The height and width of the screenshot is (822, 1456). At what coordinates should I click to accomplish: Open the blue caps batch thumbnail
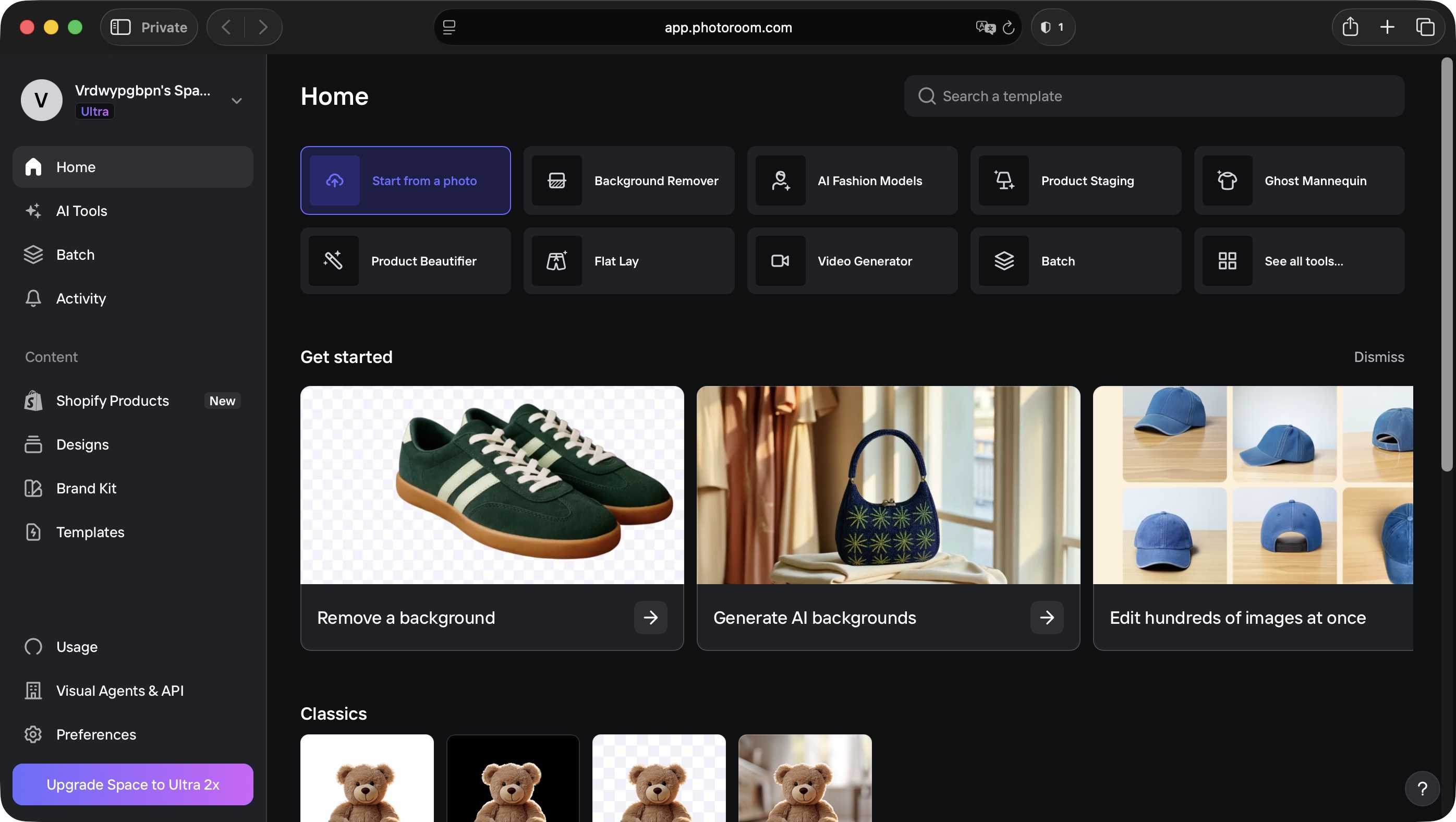coord(1253,485)
